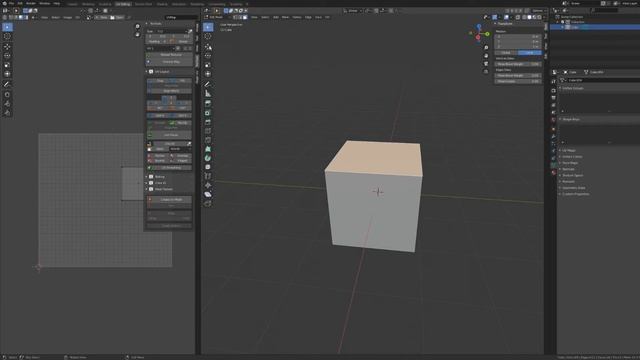Select the Cube object in outliner
Image resolution: width=640 pixels, height=360 pixels.
pos(574,27)
